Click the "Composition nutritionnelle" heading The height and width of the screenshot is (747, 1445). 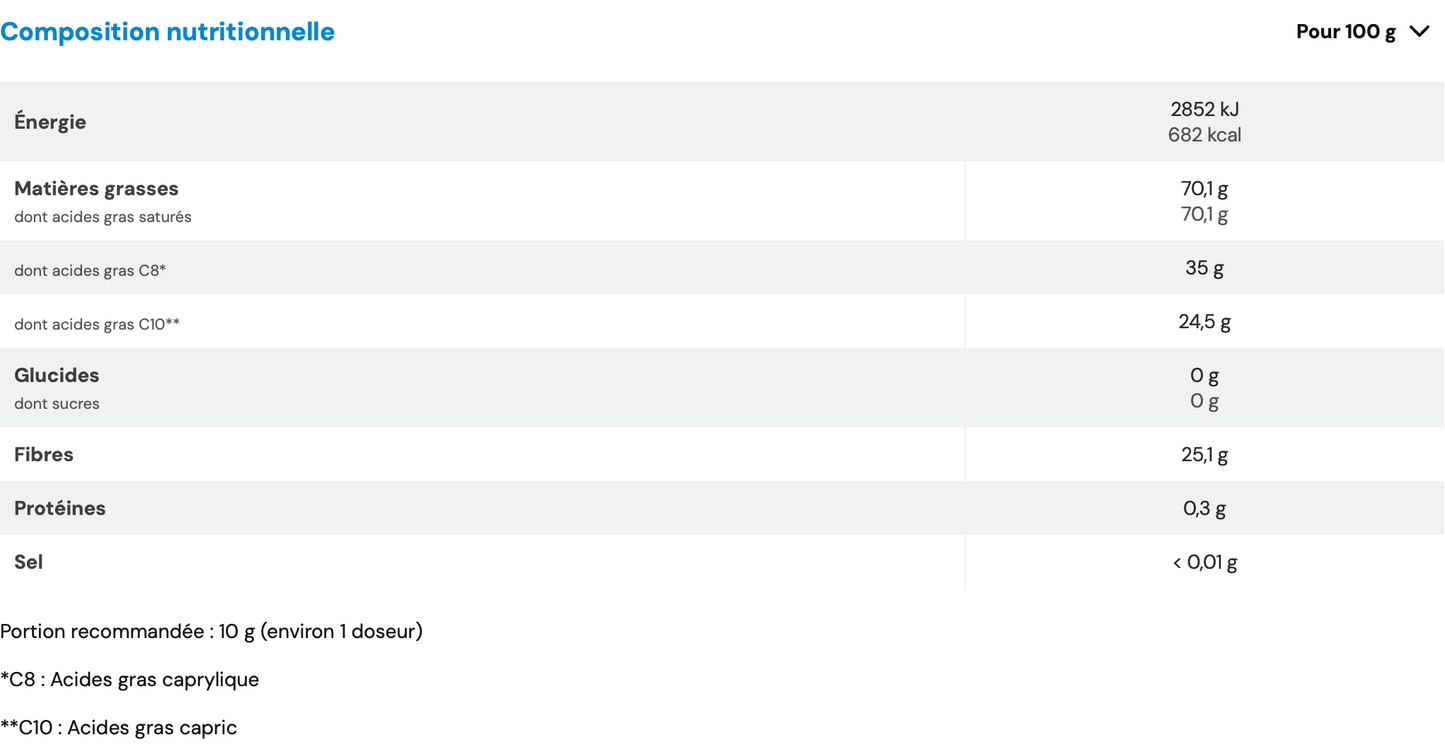[x=167, y=32]
